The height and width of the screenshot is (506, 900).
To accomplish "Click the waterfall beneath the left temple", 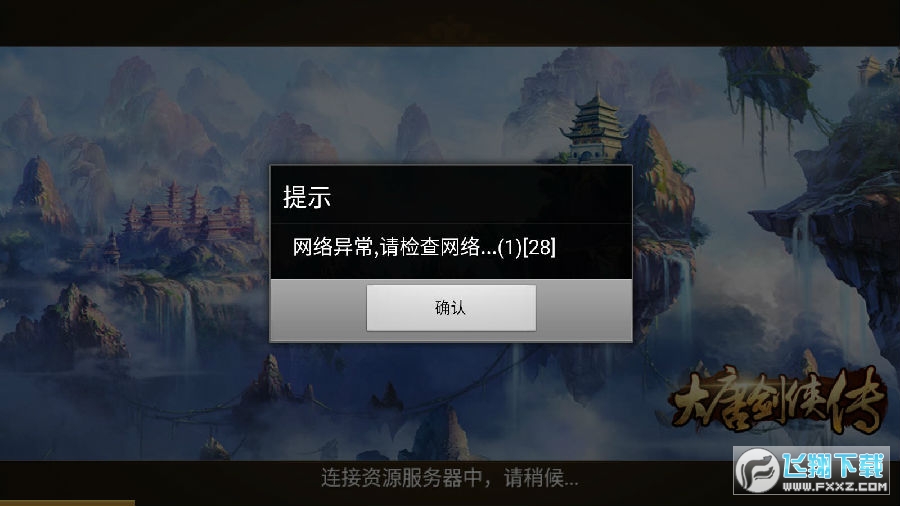I will tap(187, 319).
